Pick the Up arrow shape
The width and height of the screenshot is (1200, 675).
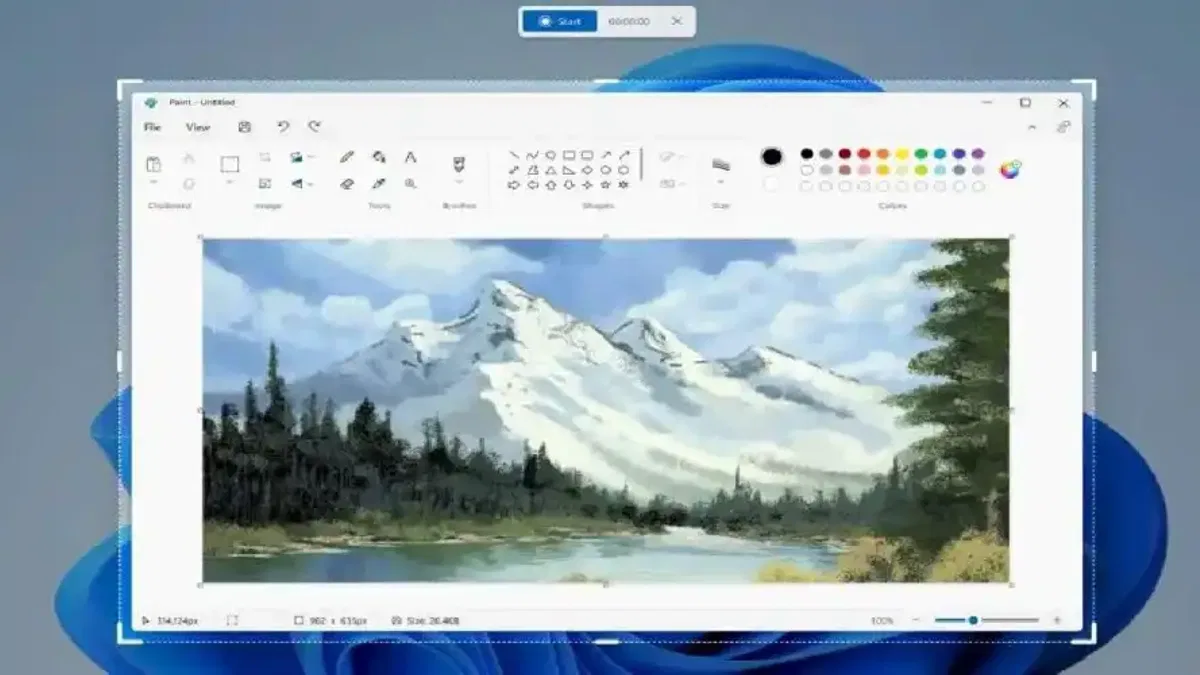tap(550, 185)
